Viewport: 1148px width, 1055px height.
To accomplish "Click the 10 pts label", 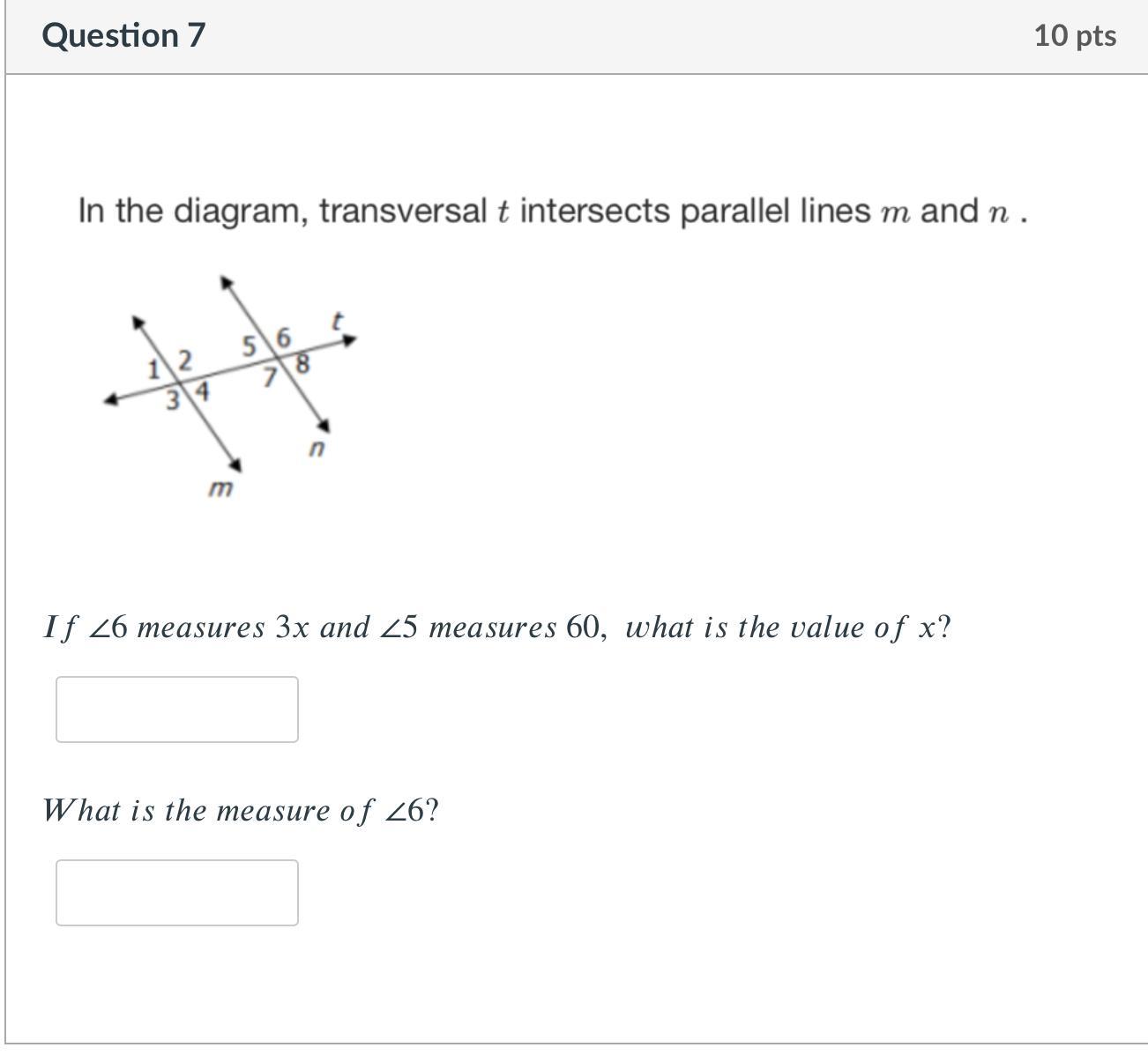I will pyautogui.click(x=1075, y=35).
